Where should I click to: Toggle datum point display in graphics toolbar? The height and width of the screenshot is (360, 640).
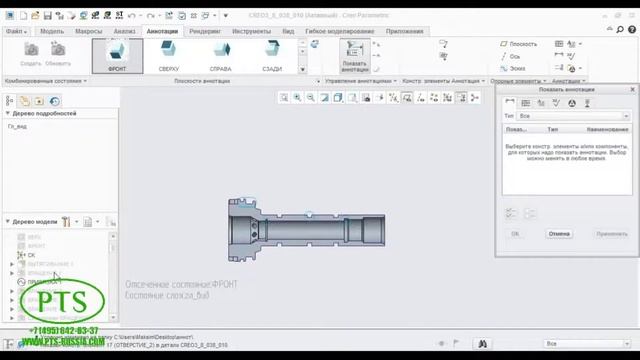click(434, 98)
